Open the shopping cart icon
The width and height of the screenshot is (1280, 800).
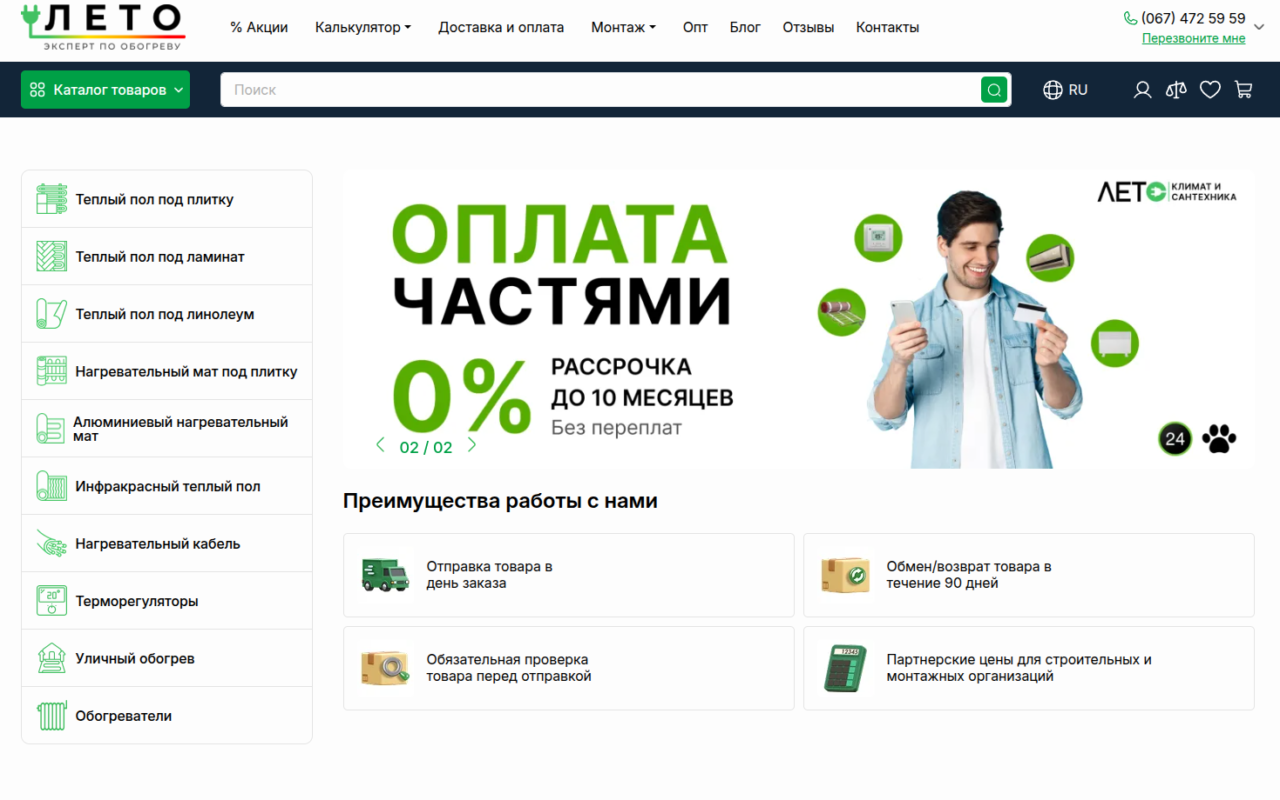[1243, 90]
